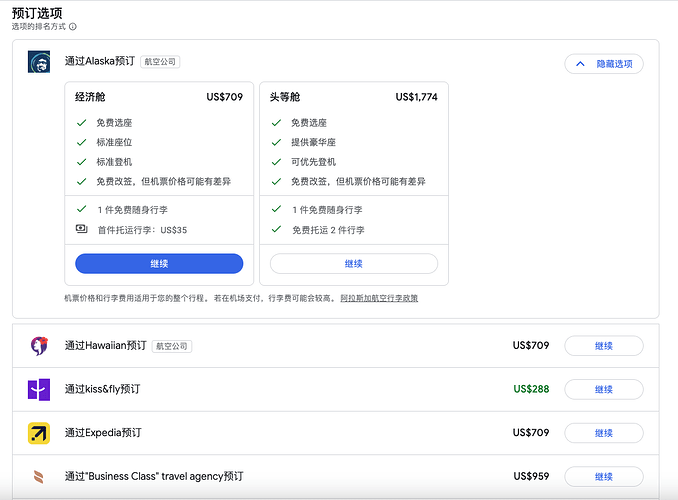Click 通过Expedia预订 row title
678x500 pixels.
coord(103,433)
